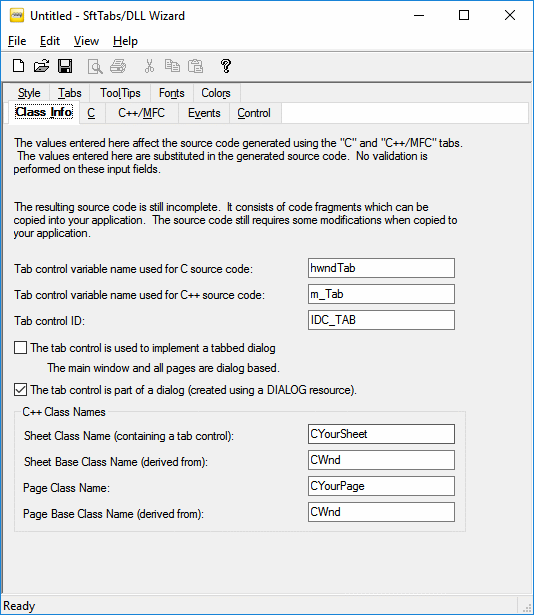The height and width of the screenshot is (615, 534).
Task: Click the Cut scissors icon
Action: [149, 66]
